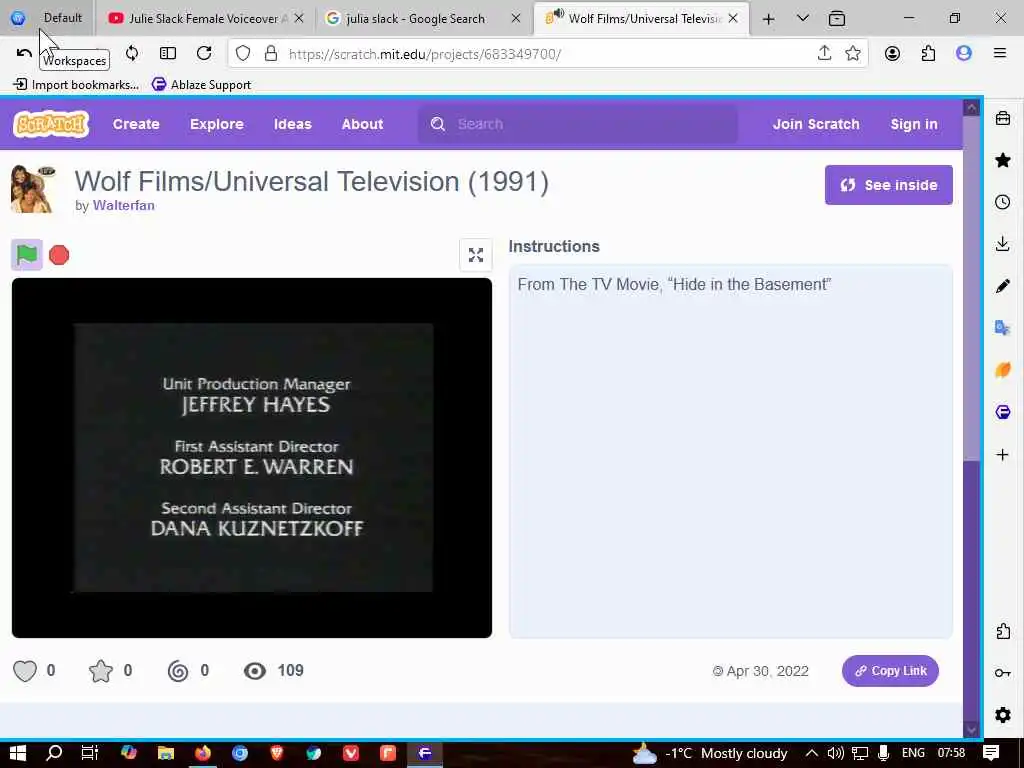
Task: Open the sidebar briefcase icon
Action: pos(1003,118)
